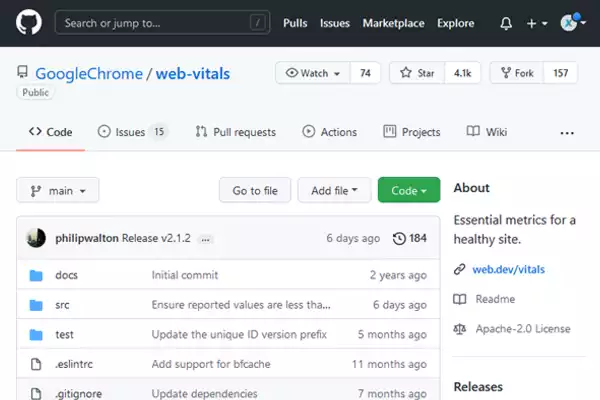The width and height of the screenshot is (600, 400).
Task: Open Ensure reported values commit message
Action: coord(241,305)
